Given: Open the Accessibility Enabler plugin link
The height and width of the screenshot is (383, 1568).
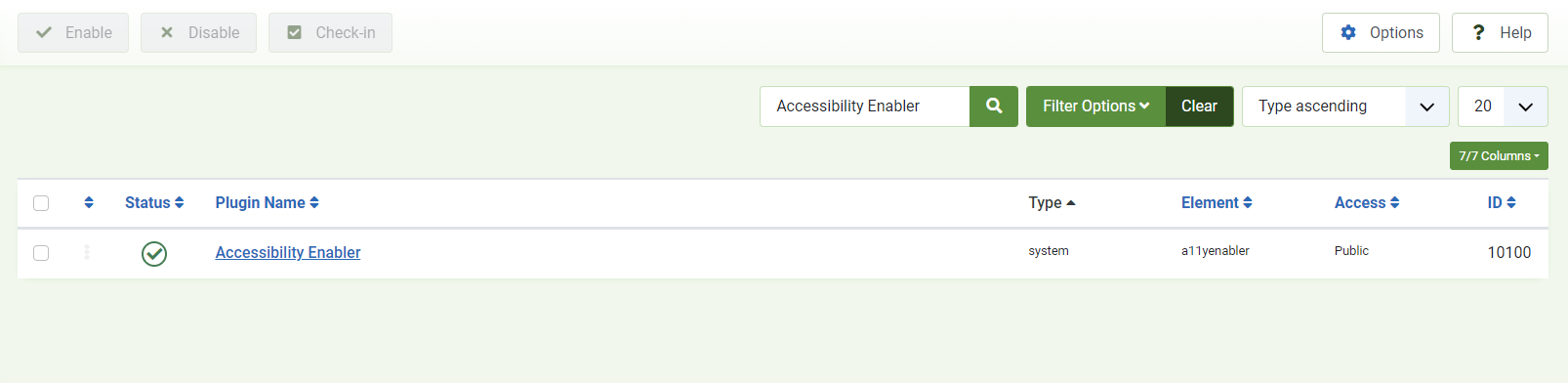Looking at the screenshot, I should pos(288,252).
